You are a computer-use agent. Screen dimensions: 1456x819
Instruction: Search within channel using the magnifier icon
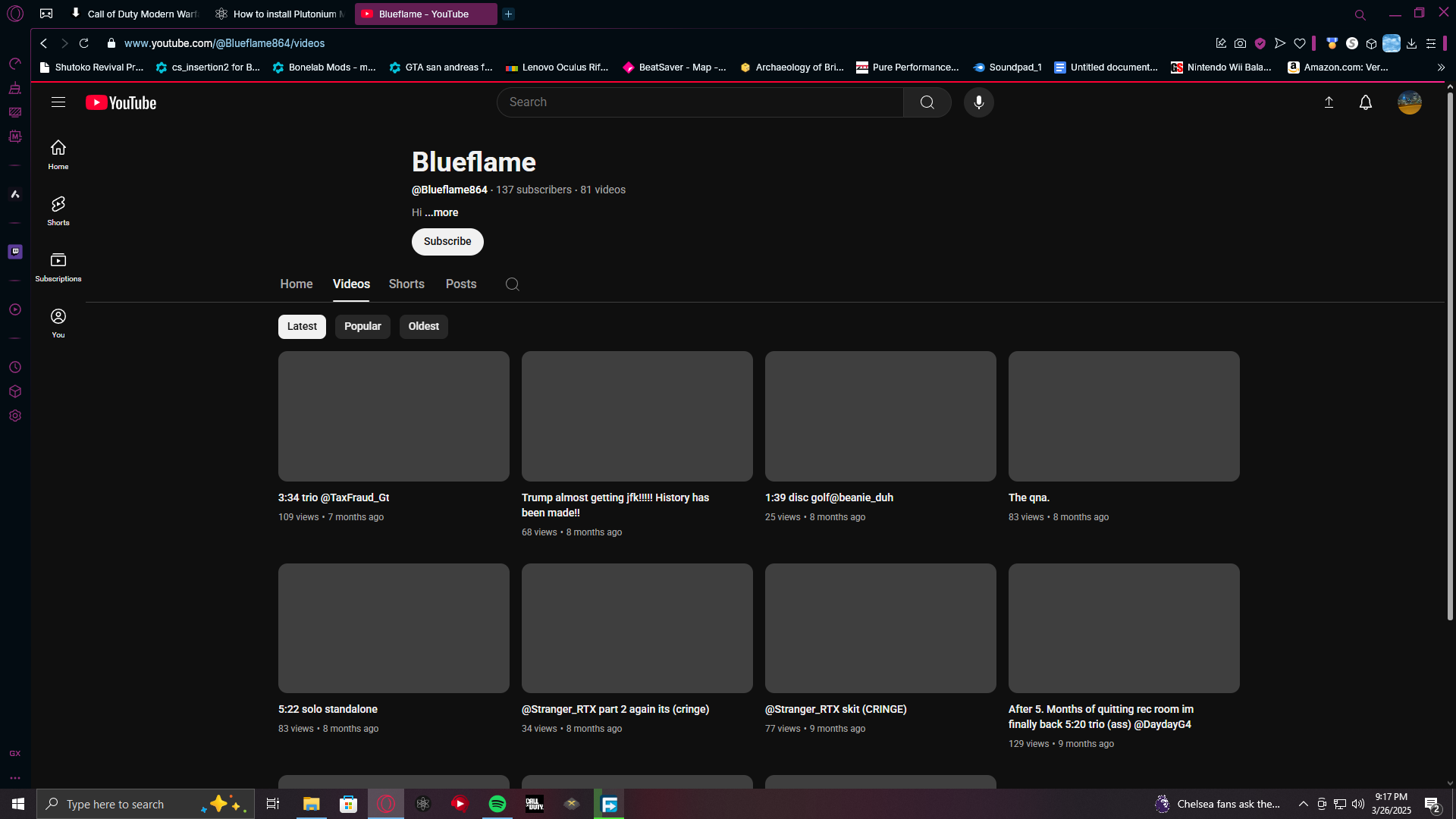point(513,284)
